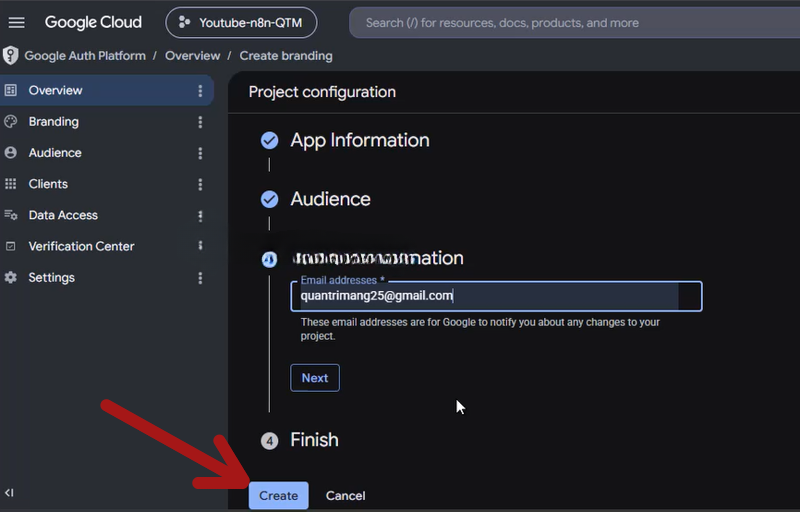The height and width of the screenshot is (512, 800).
Task: Expand the App Information step
Action: pos(360,140)
